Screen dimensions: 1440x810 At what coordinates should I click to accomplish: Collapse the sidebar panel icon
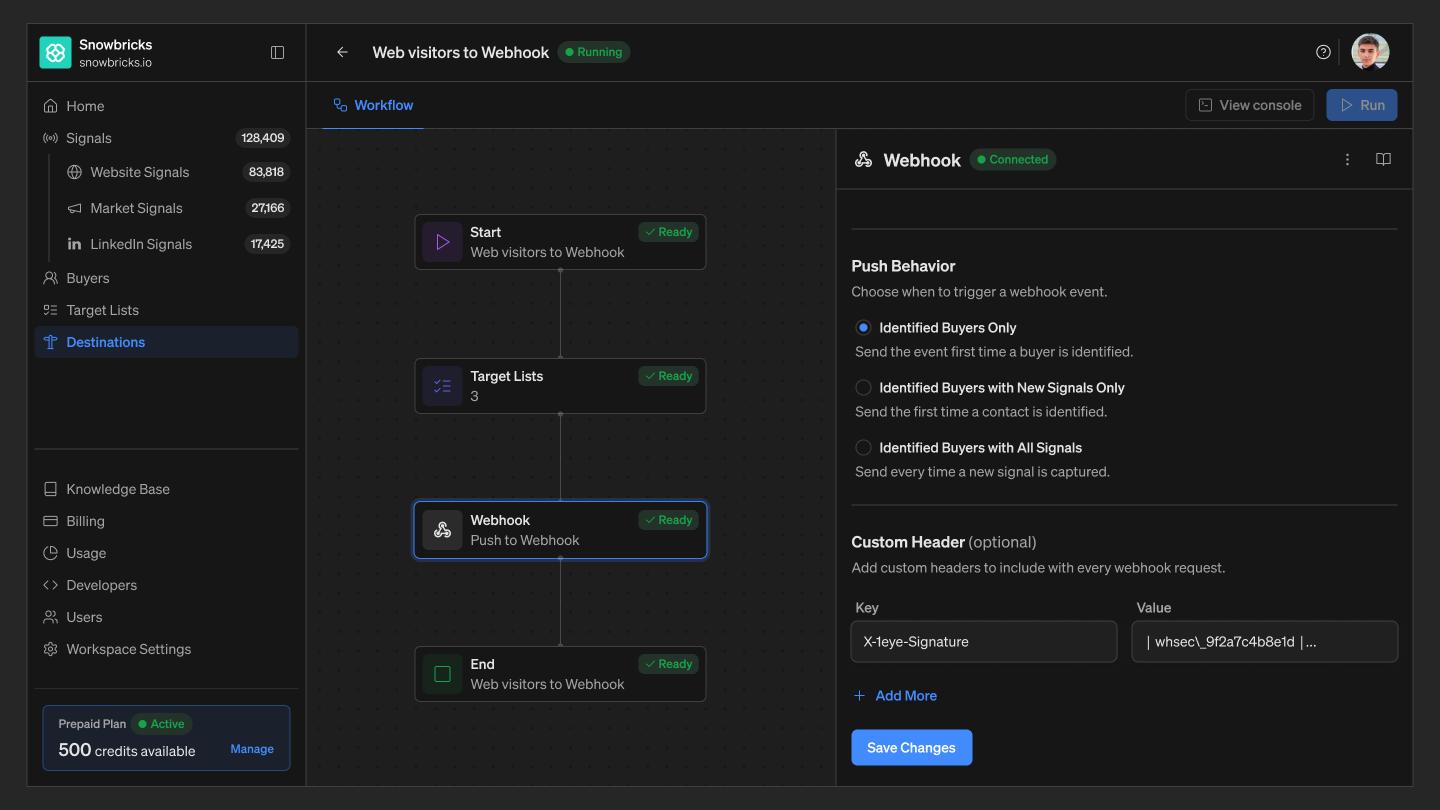pos(278,52)
